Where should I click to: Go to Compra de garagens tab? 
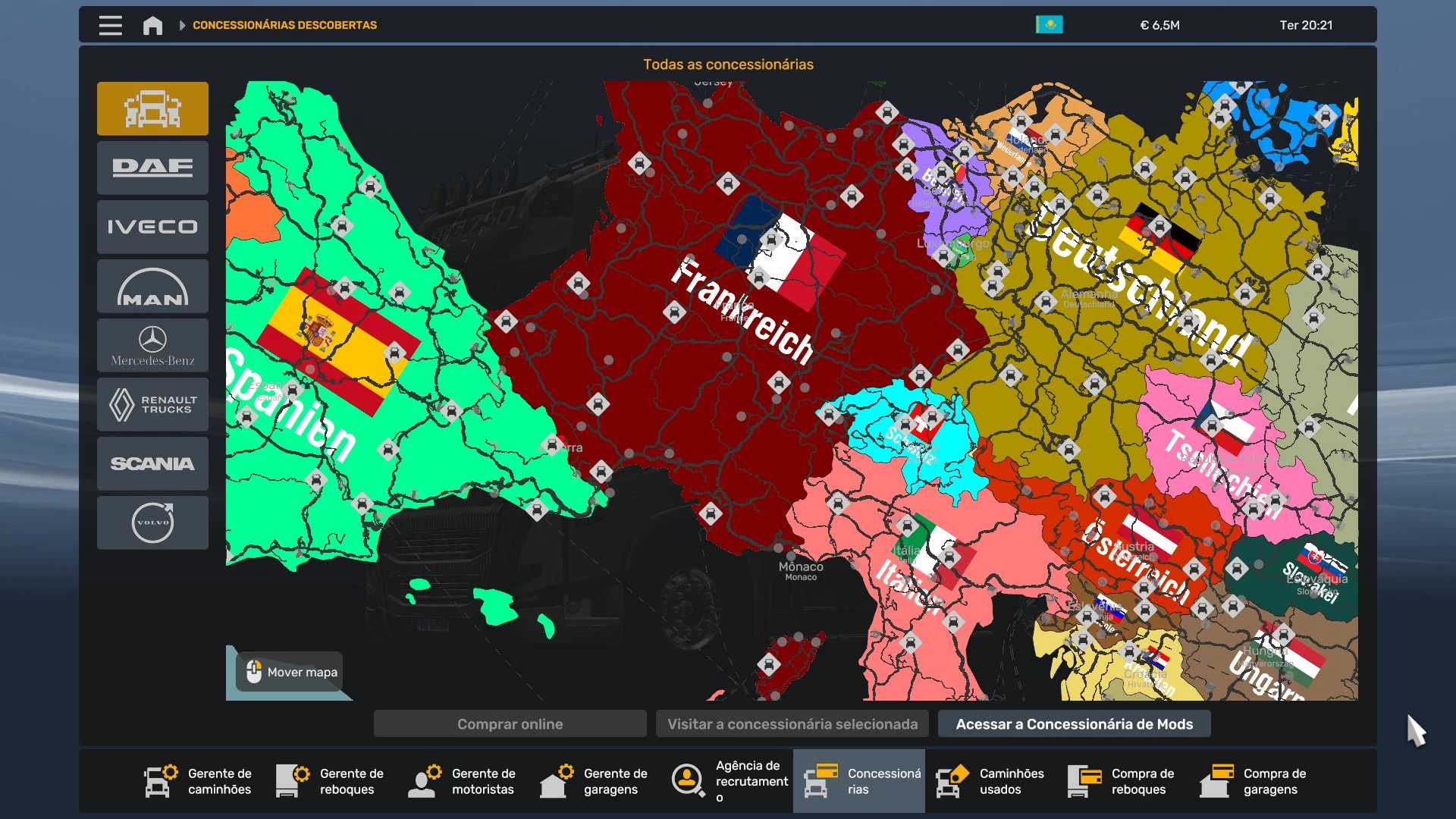pyautogui.click(x=1254, y=781)
